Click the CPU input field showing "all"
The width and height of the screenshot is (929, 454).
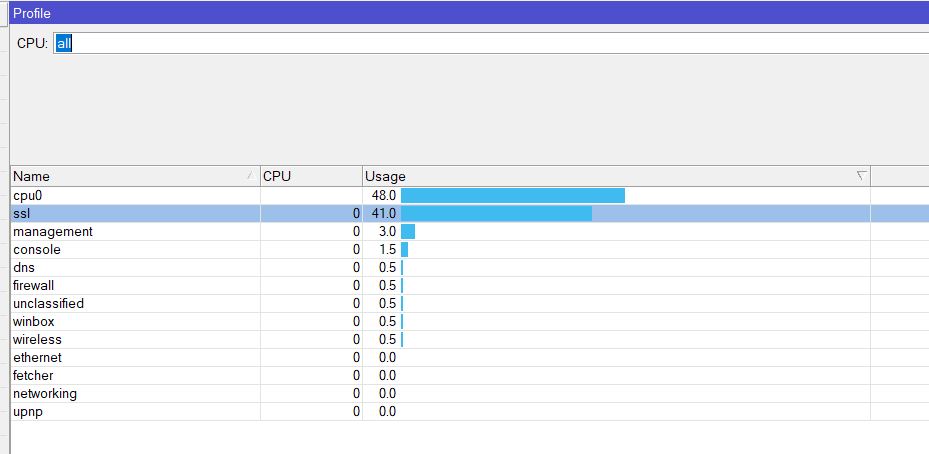tap(491, 43)
